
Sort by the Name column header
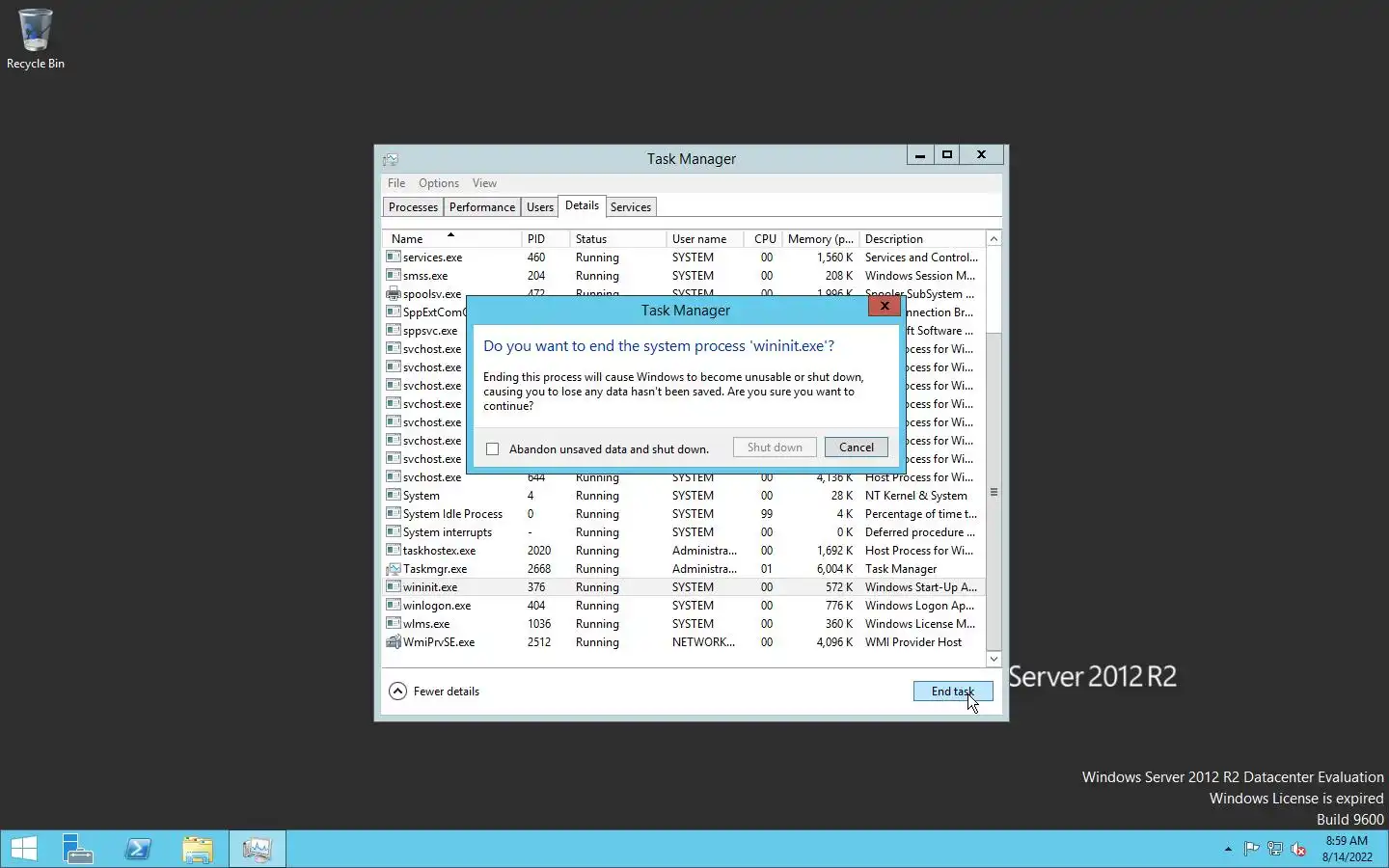451,239
